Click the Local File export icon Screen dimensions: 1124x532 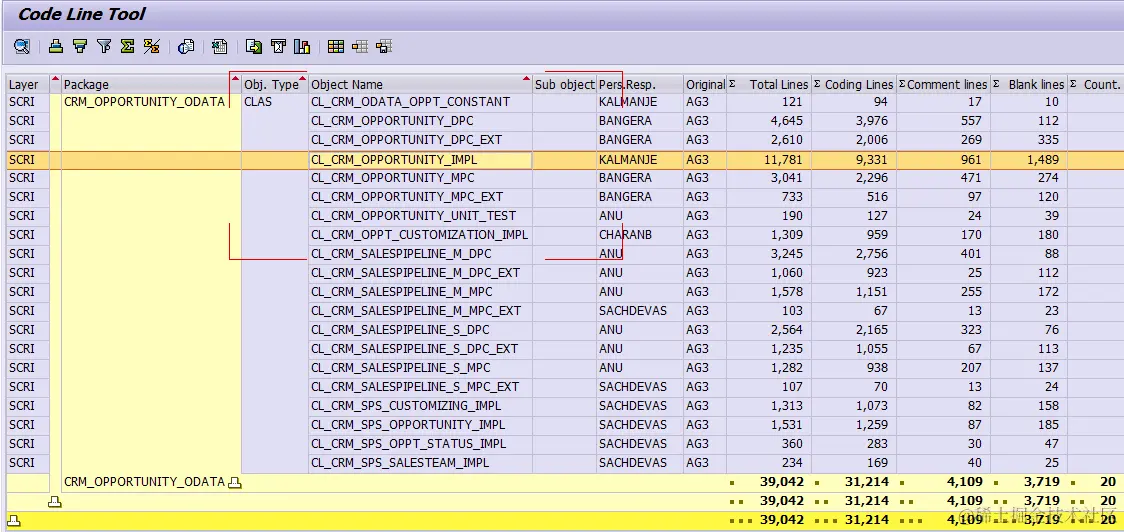(x=254, y=47)
